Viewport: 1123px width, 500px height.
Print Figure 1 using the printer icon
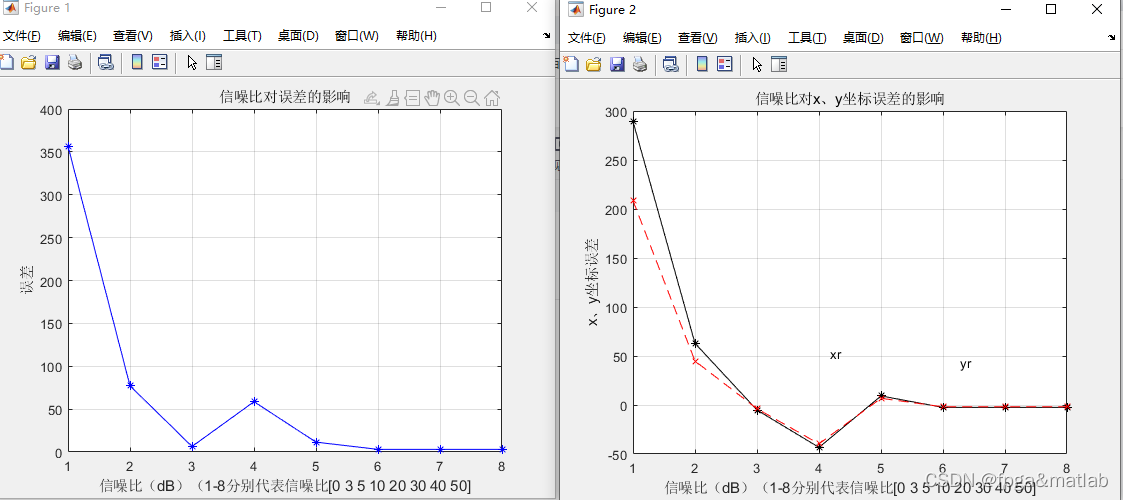tap(74, 63)
